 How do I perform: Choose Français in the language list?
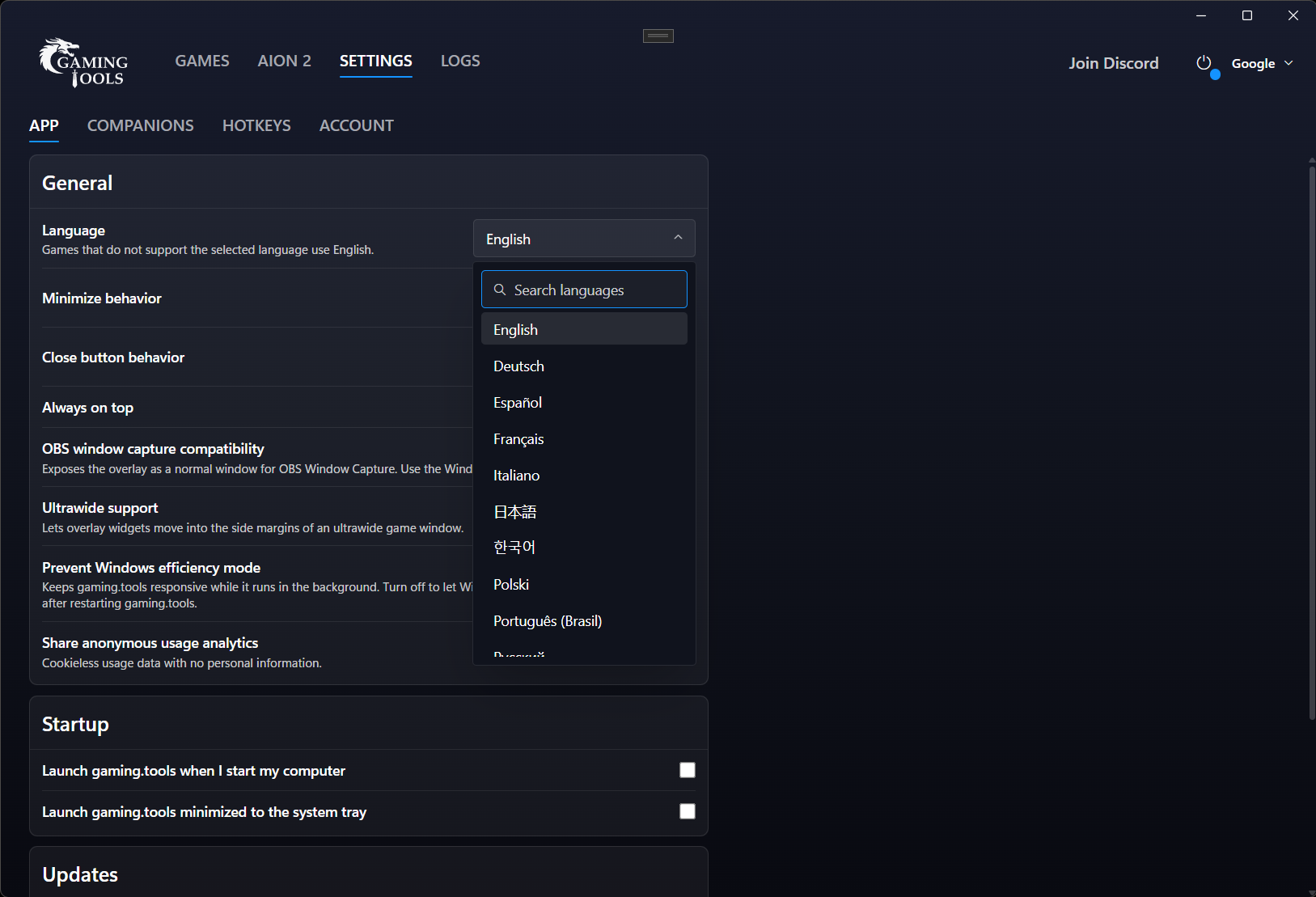click(x=584, y=438)
